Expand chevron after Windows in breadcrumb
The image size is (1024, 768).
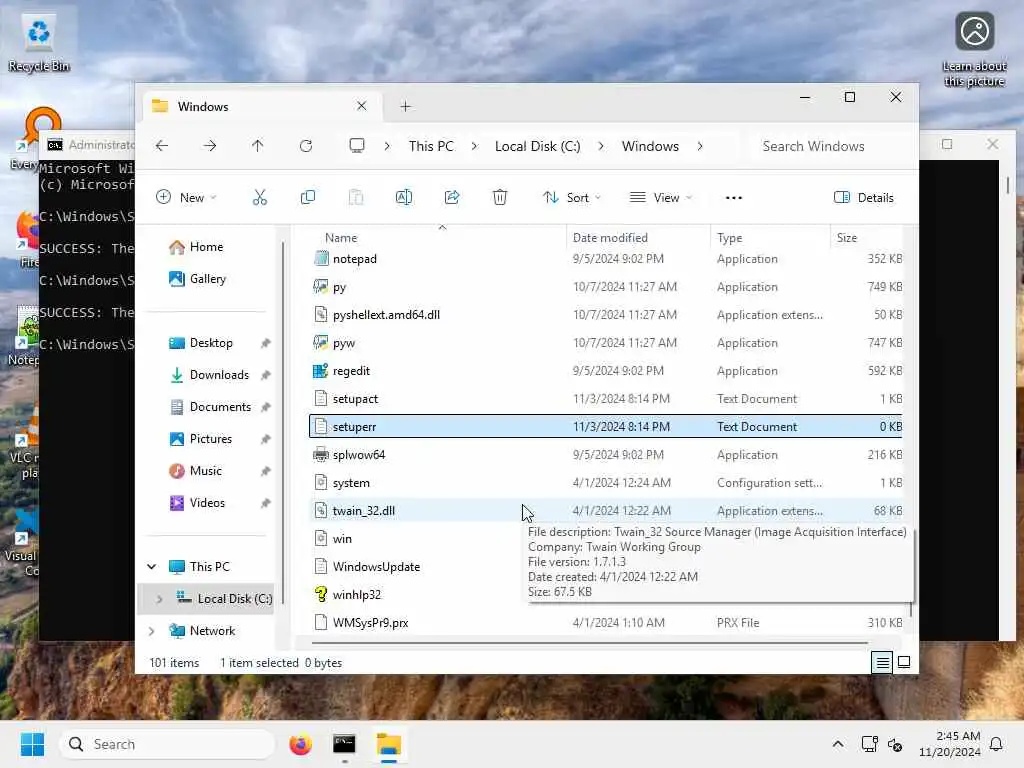pyautogui.click(x=700, y=146)
